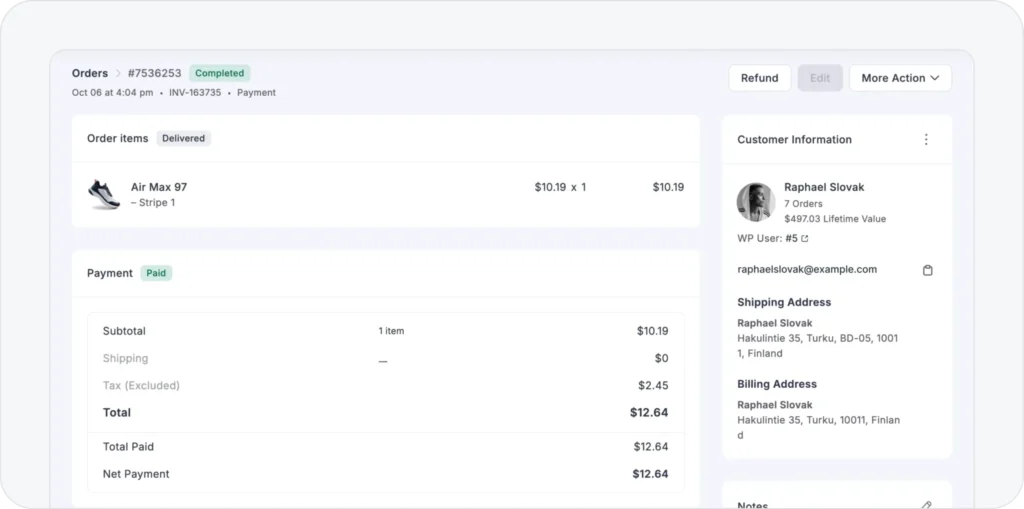Open the More Action dropdown
1024x509 pixels.
pyautogui.click(x=900, y=78)
